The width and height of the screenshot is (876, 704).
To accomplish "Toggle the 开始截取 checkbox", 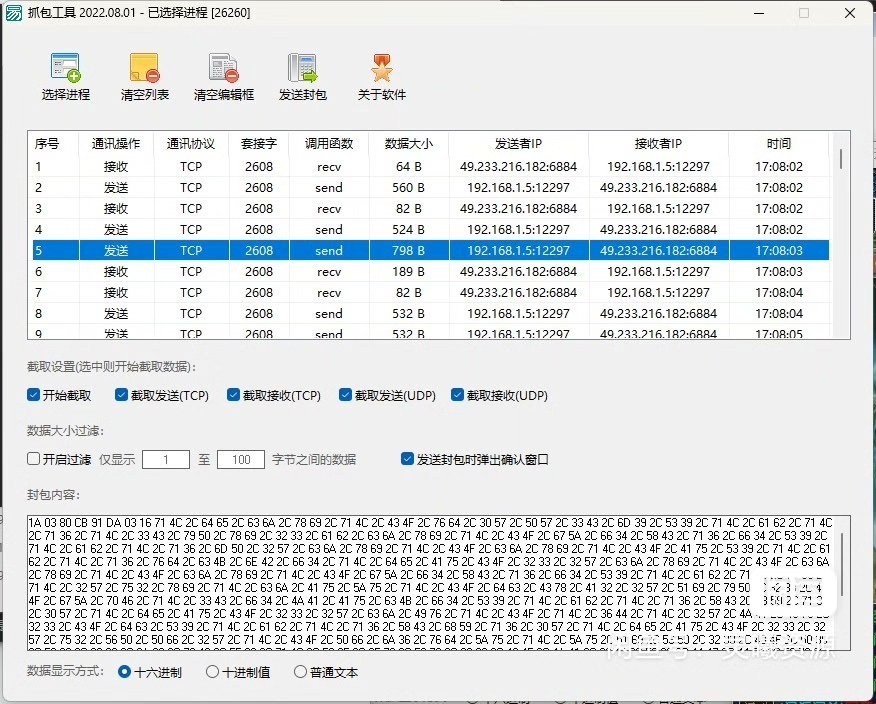I will pos(34,395).
